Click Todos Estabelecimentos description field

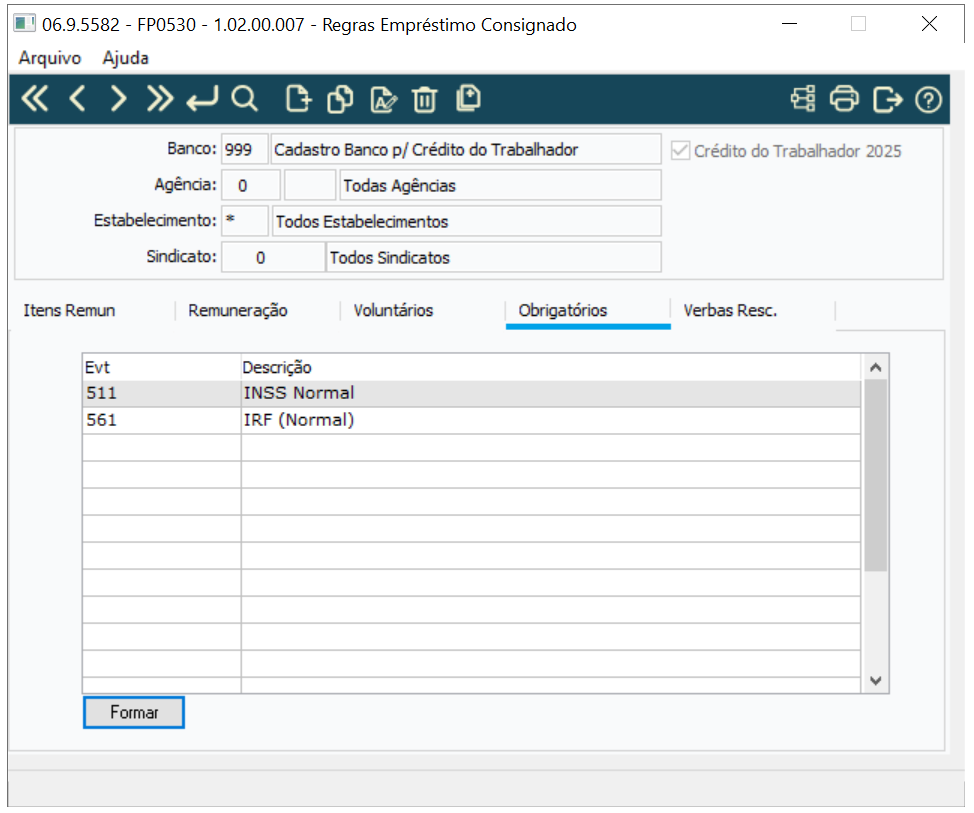[x=467, y=221]
